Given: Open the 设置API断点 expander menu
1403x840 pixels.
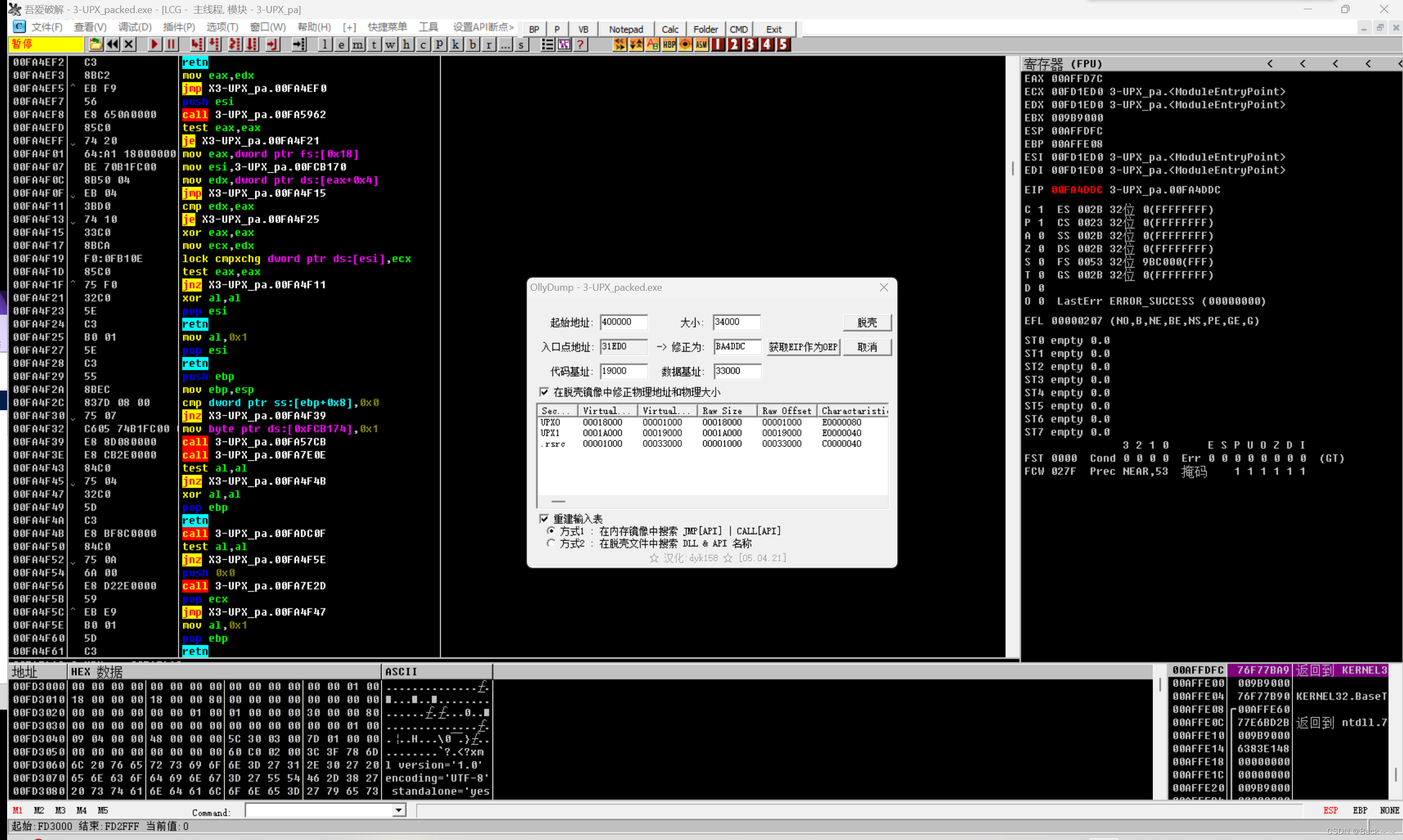Looking at the screenshot, I should coord(483,27).
